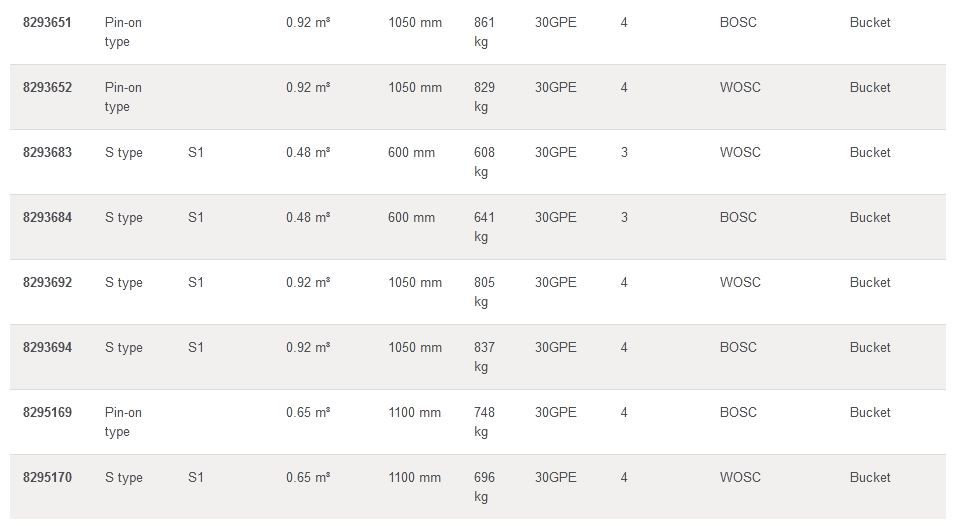962x526 pixels.
Task: Click the 805 kg weight cell
Action: pos(484,292)
